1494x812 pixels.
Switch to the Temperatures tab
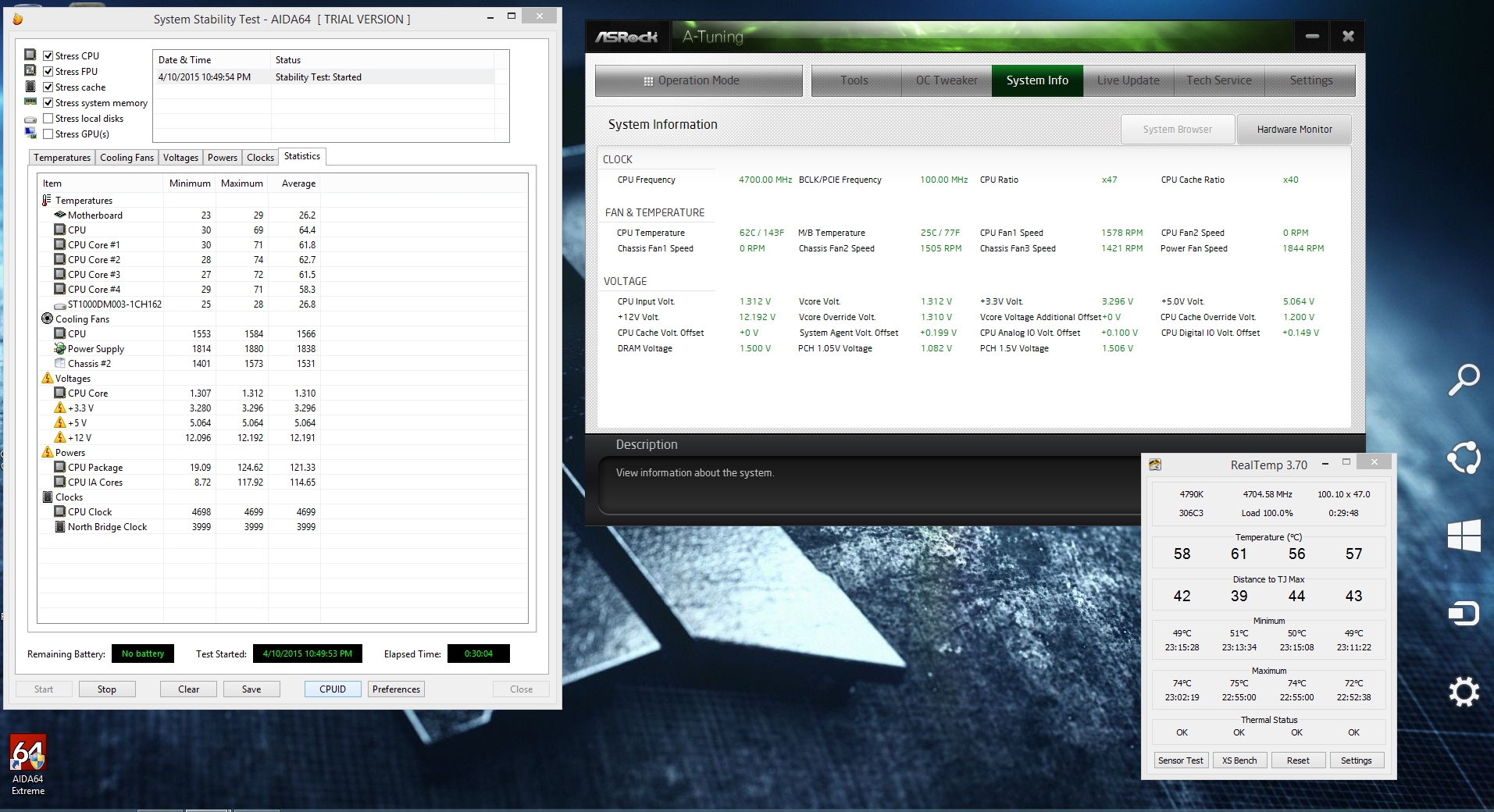click(62, 158)
